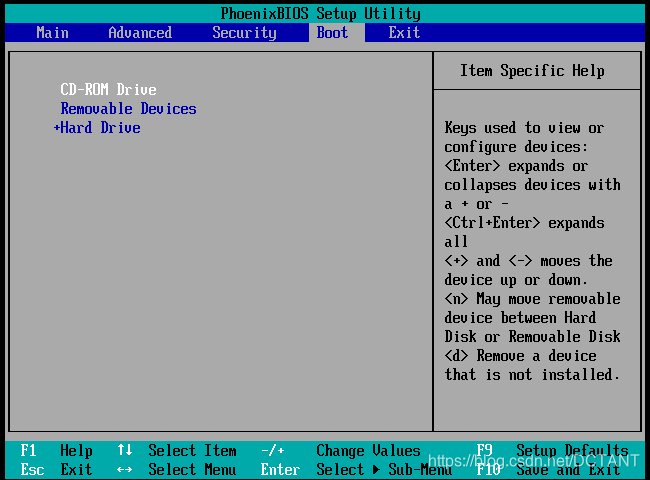
Task: Click the '<+> and <-> moves the' help line
Action: (528, 261)
